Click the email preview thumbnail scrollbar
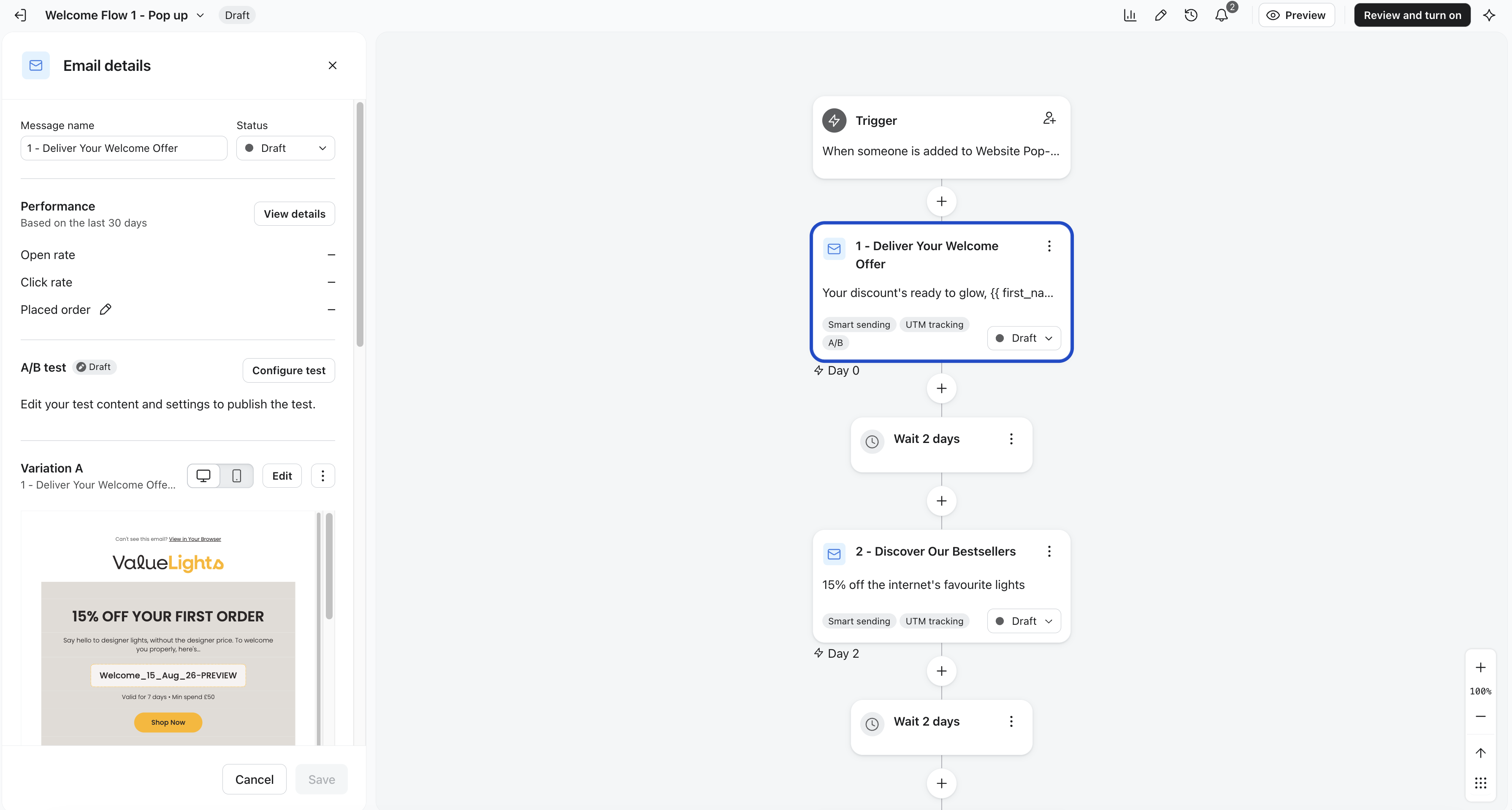1512x810 pixels. pos(329,566)
